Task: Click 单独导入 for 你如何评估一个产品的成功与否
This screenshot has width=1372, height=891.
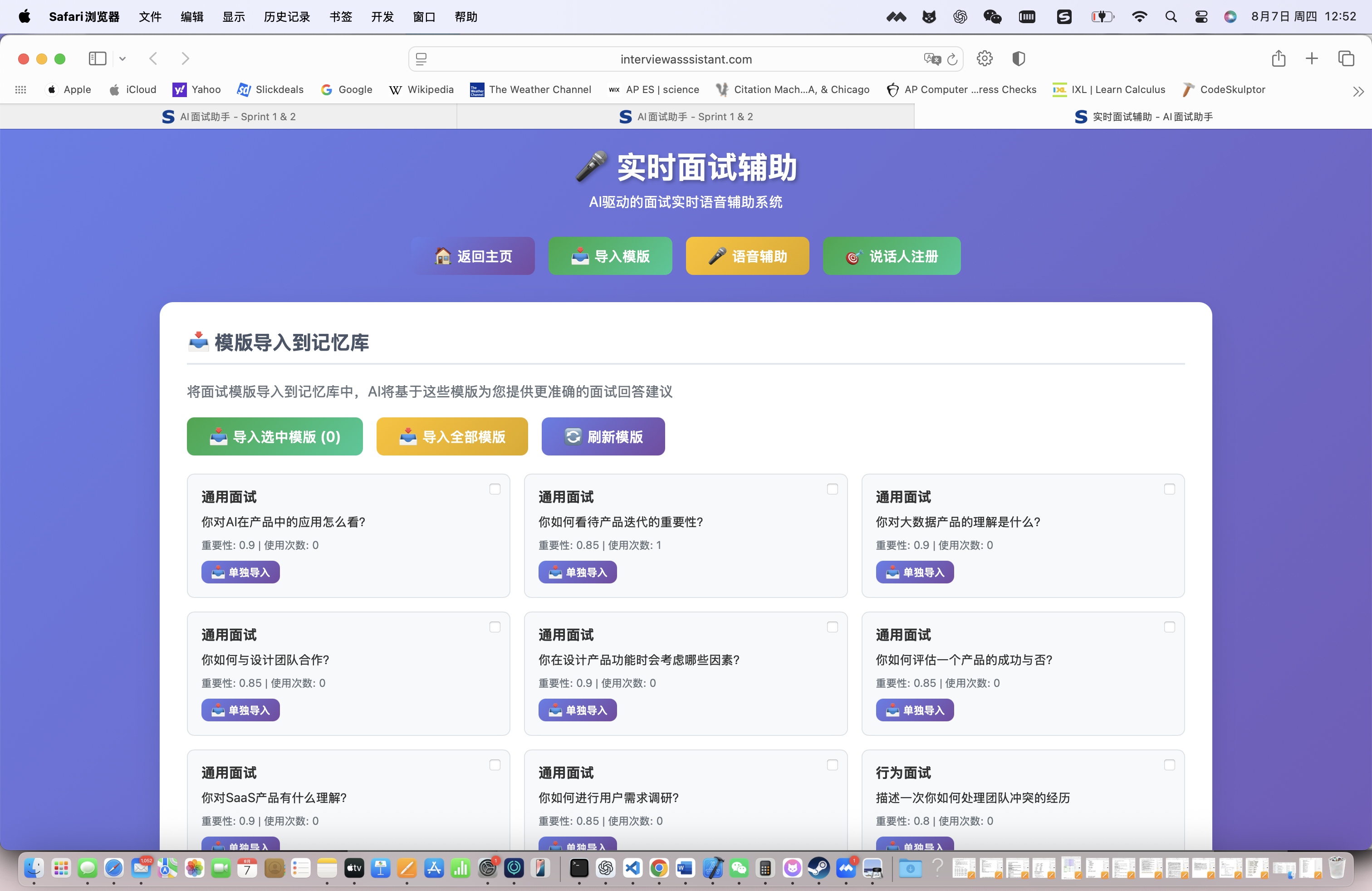Action: [915, 710]
